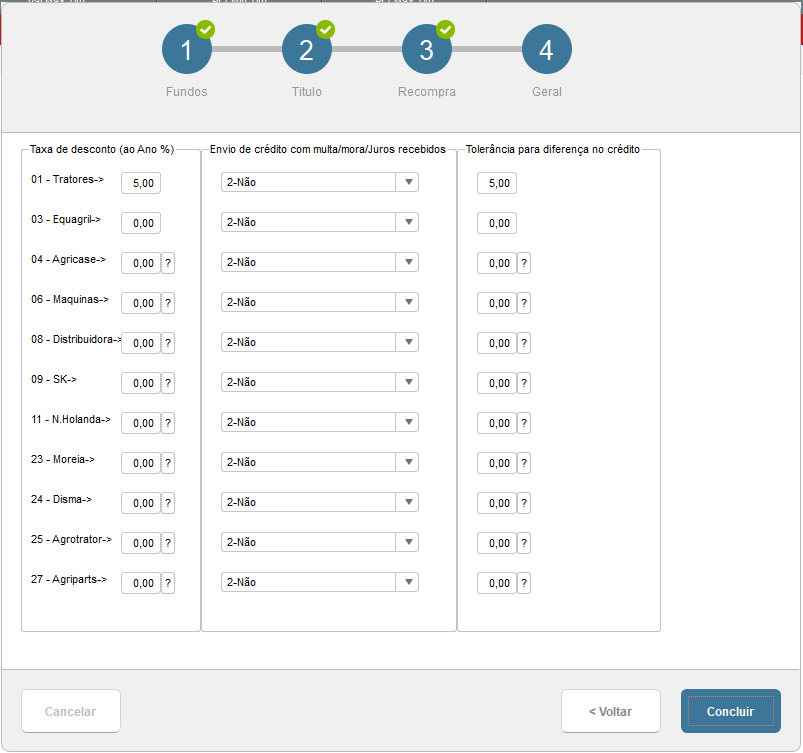The height and width of the screenshot is (753, 803).
Task: Go to step 2 Titulo
Action: [x=307, y=49]
